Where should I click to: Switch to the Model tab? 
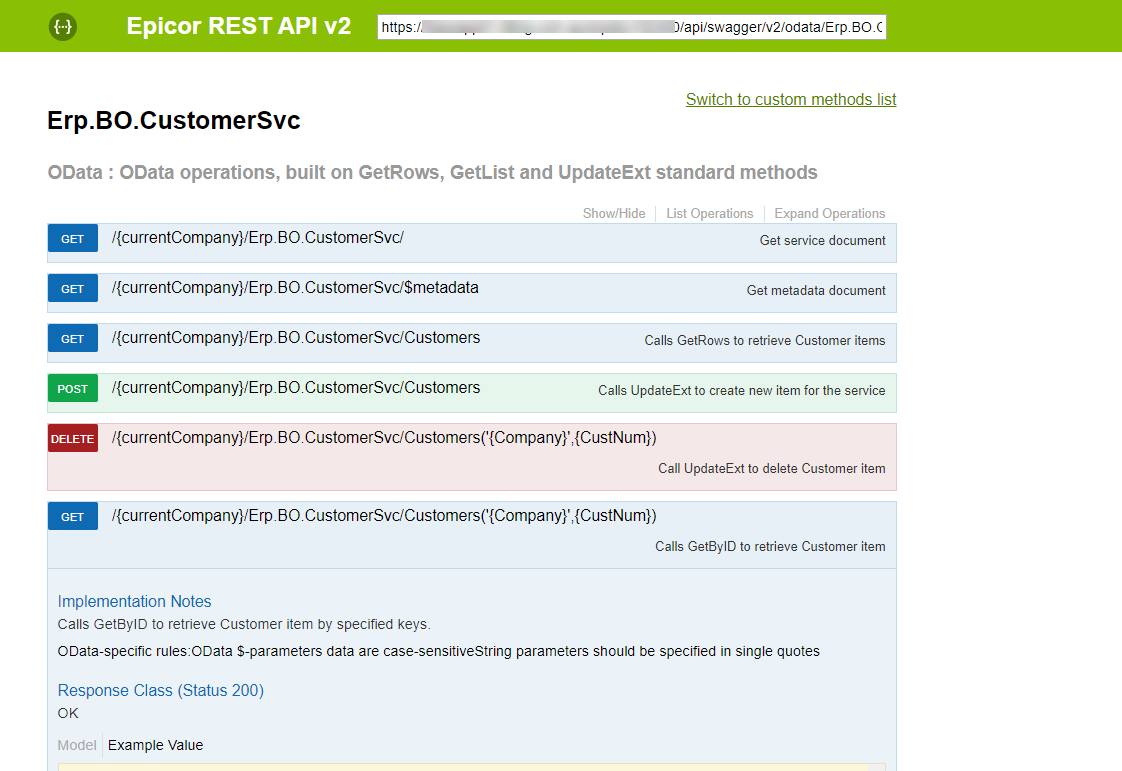pyautogui.click(x=77, y=745)
